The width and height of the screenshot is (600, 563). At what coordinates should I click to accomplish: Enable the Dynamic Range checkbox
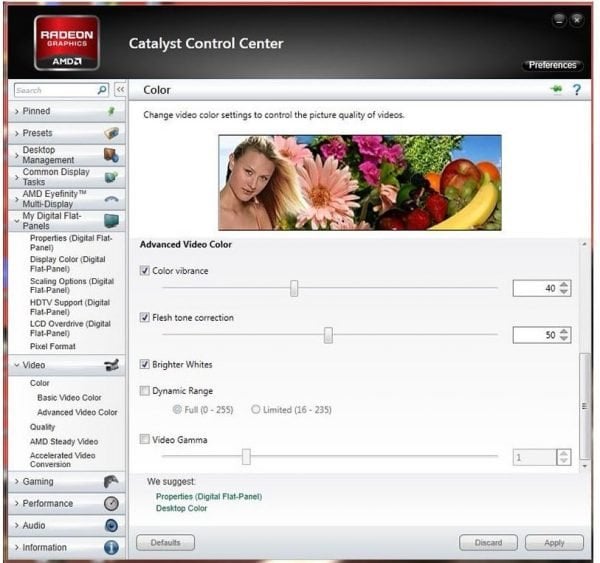[145, 391]
